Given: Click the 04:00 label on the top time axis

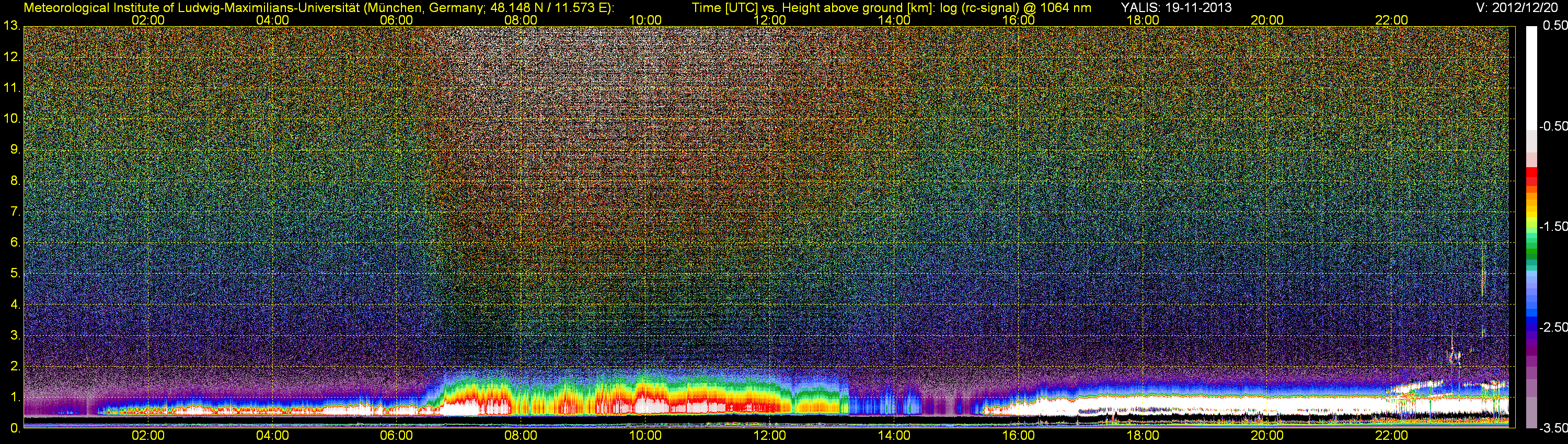Looking at the screenshot, I should point(272,20).
